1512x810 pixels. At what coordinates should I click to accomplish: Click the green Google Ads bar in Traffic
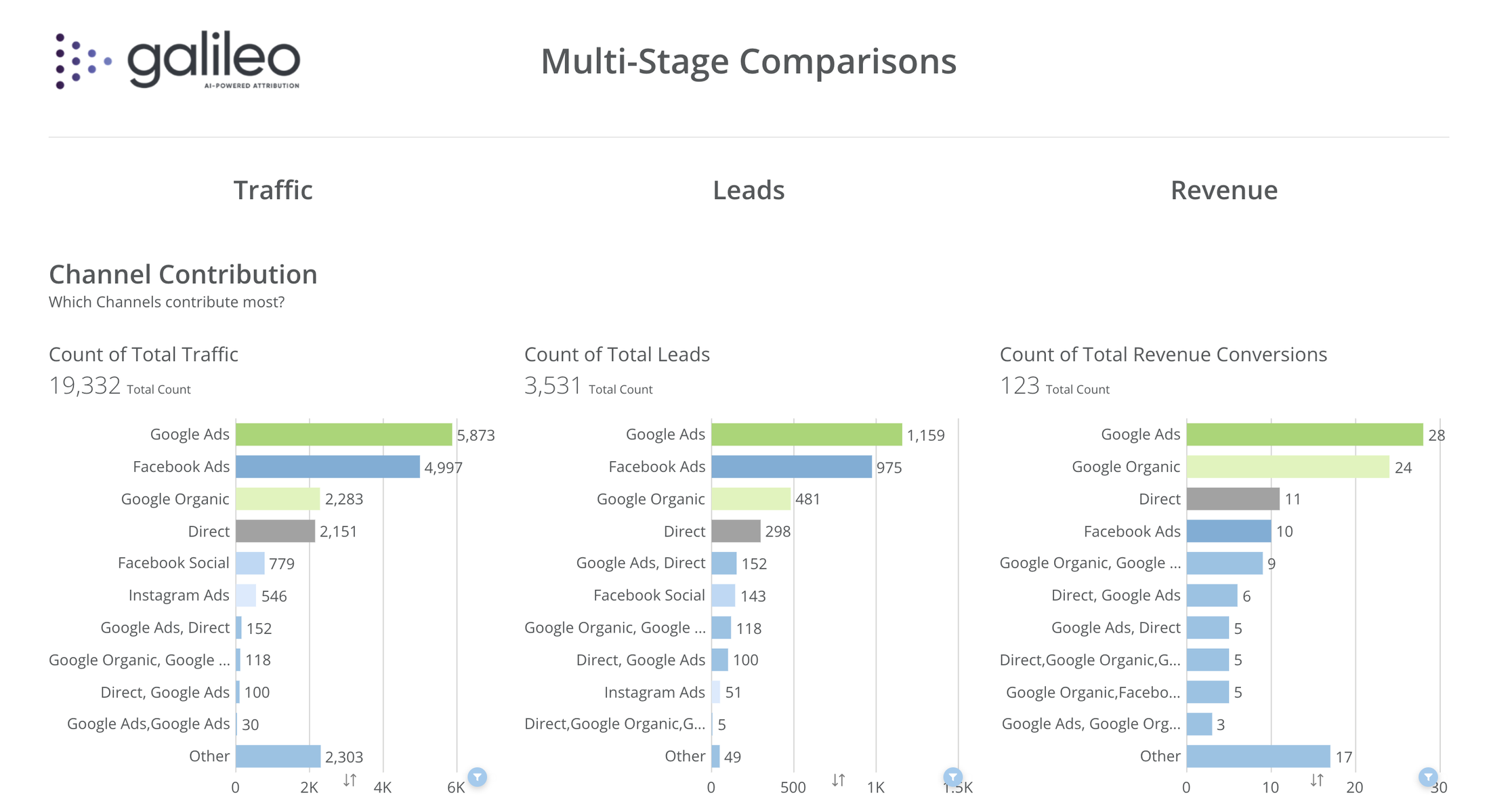(x=344, y=433)
